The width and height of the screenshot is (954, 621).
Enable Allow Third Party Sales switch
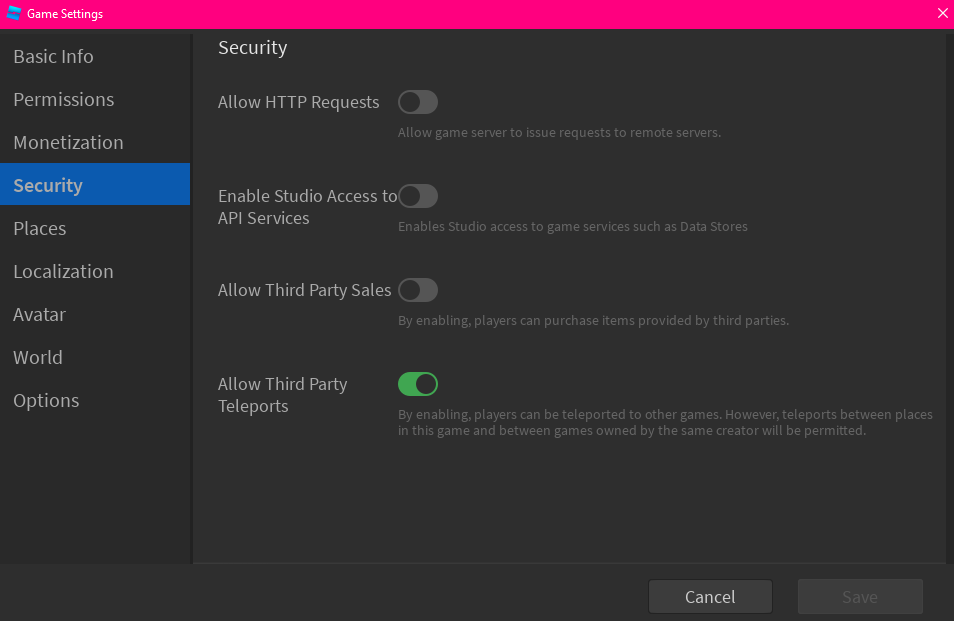point(418,290)
